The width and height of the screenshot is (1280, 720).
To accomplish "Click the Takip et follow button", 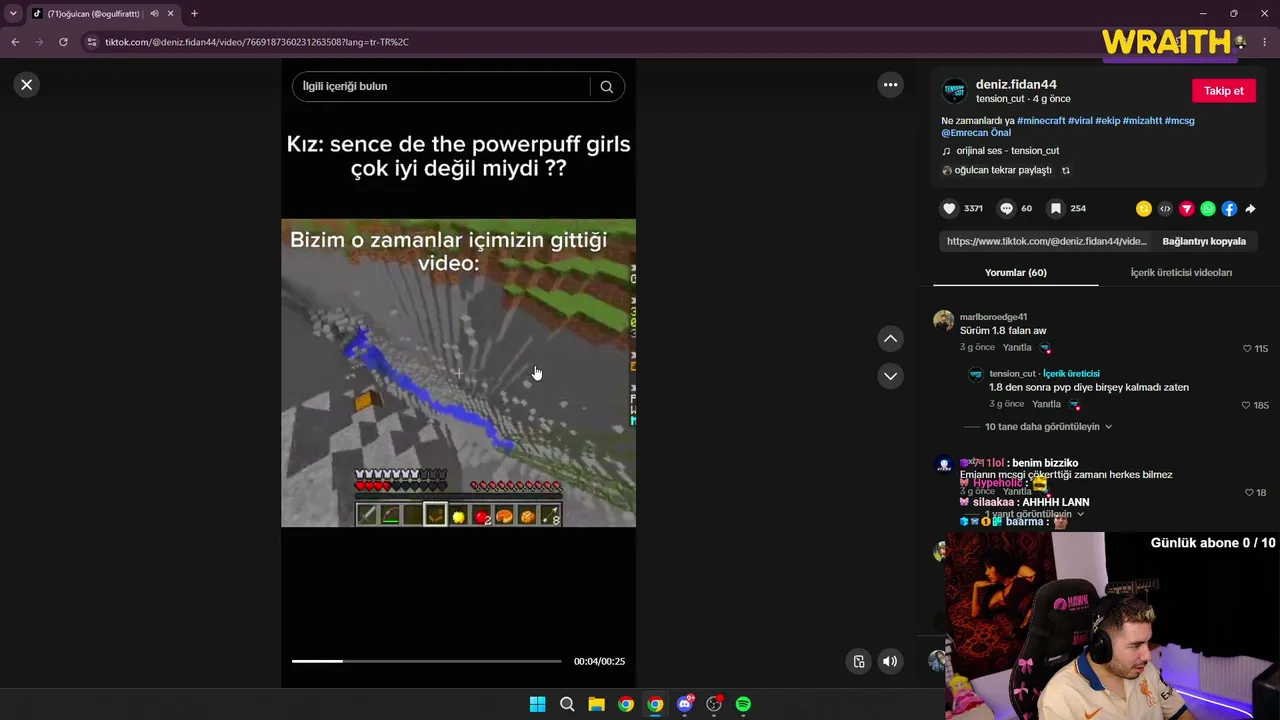I will tap(1223, 91).
